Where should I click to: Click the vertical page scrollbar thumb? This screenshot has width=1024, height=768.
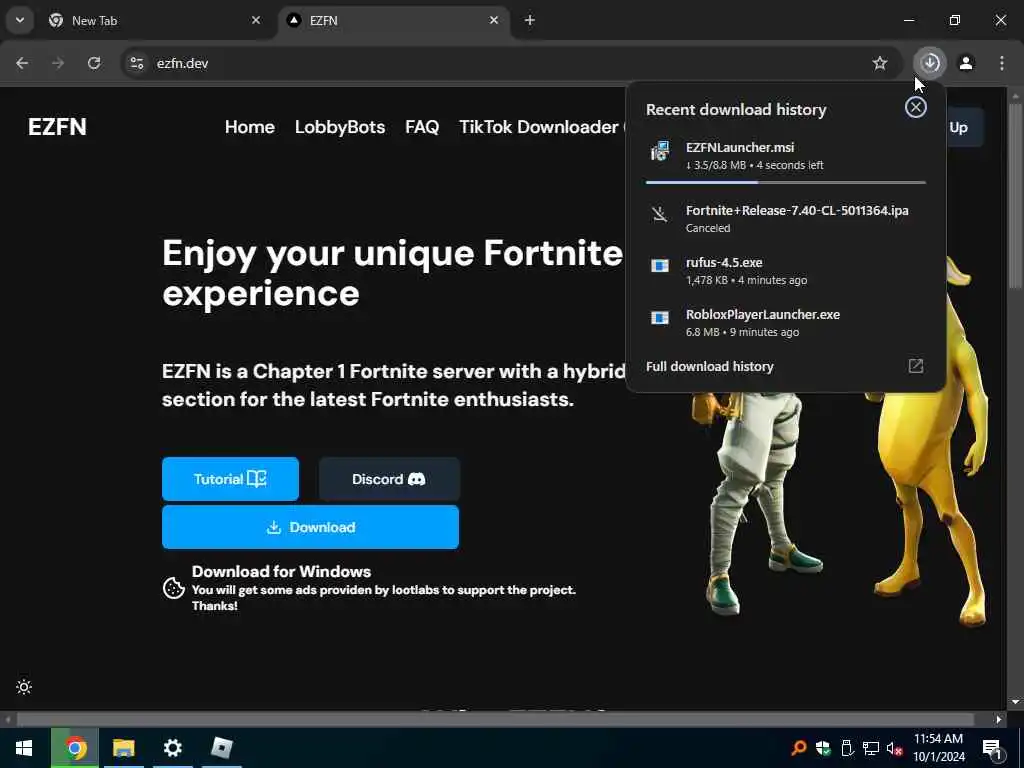click(1015, 196)
